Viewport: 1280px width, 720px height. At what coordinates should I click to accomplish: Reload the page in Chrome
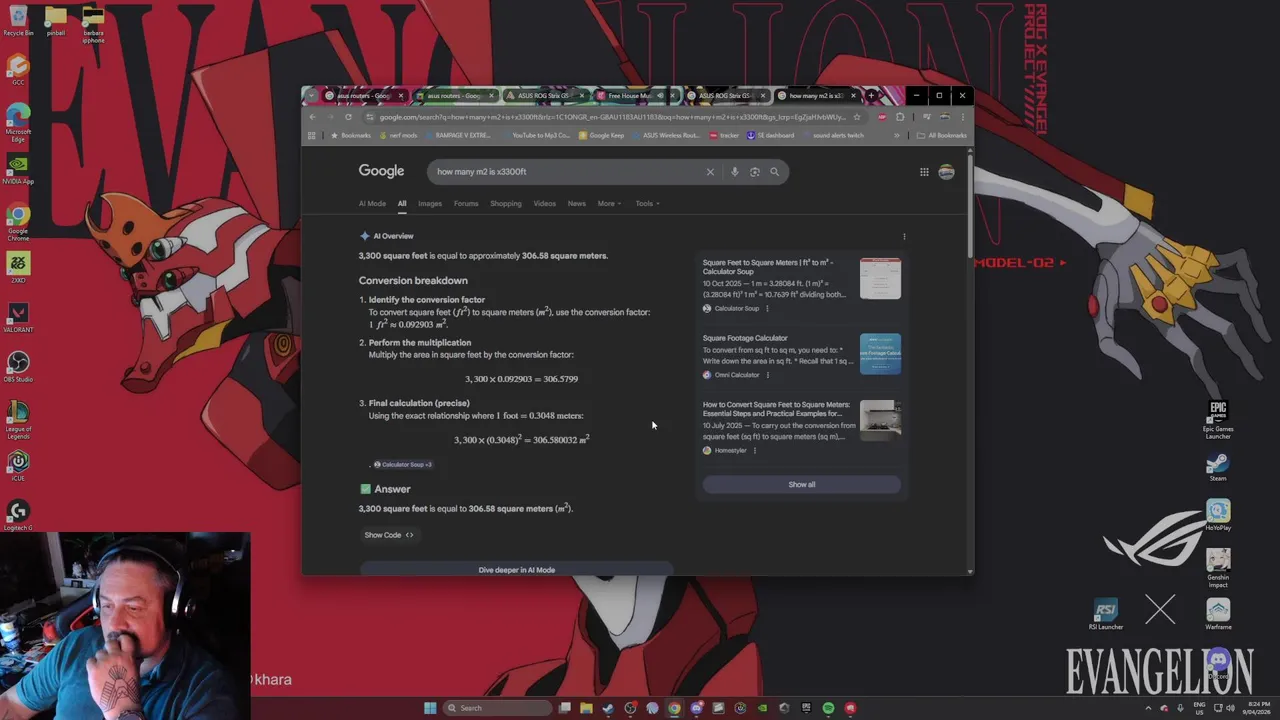click(348, 117)
